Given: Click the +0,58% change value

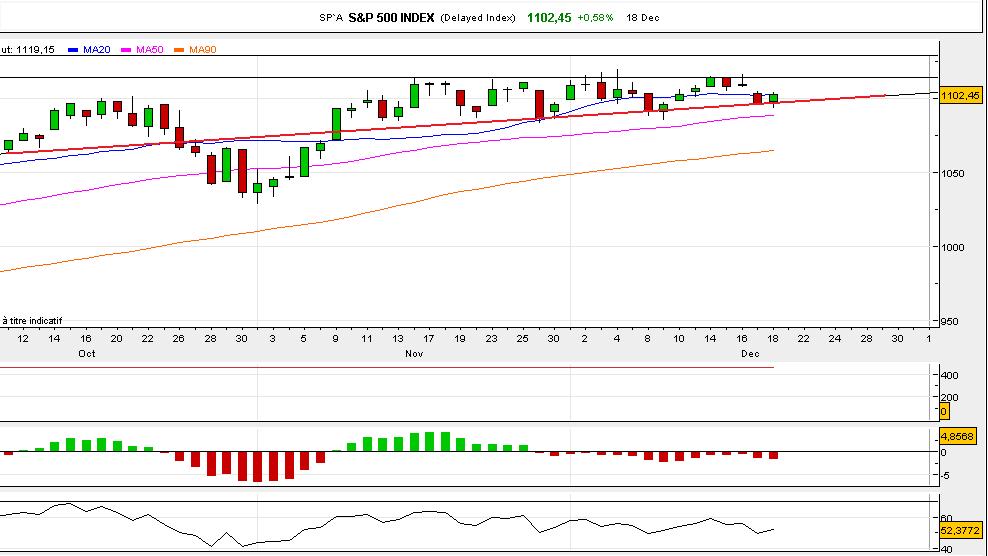Looking at the screenshot, I should pyautogui.click(x=595, y=18).
